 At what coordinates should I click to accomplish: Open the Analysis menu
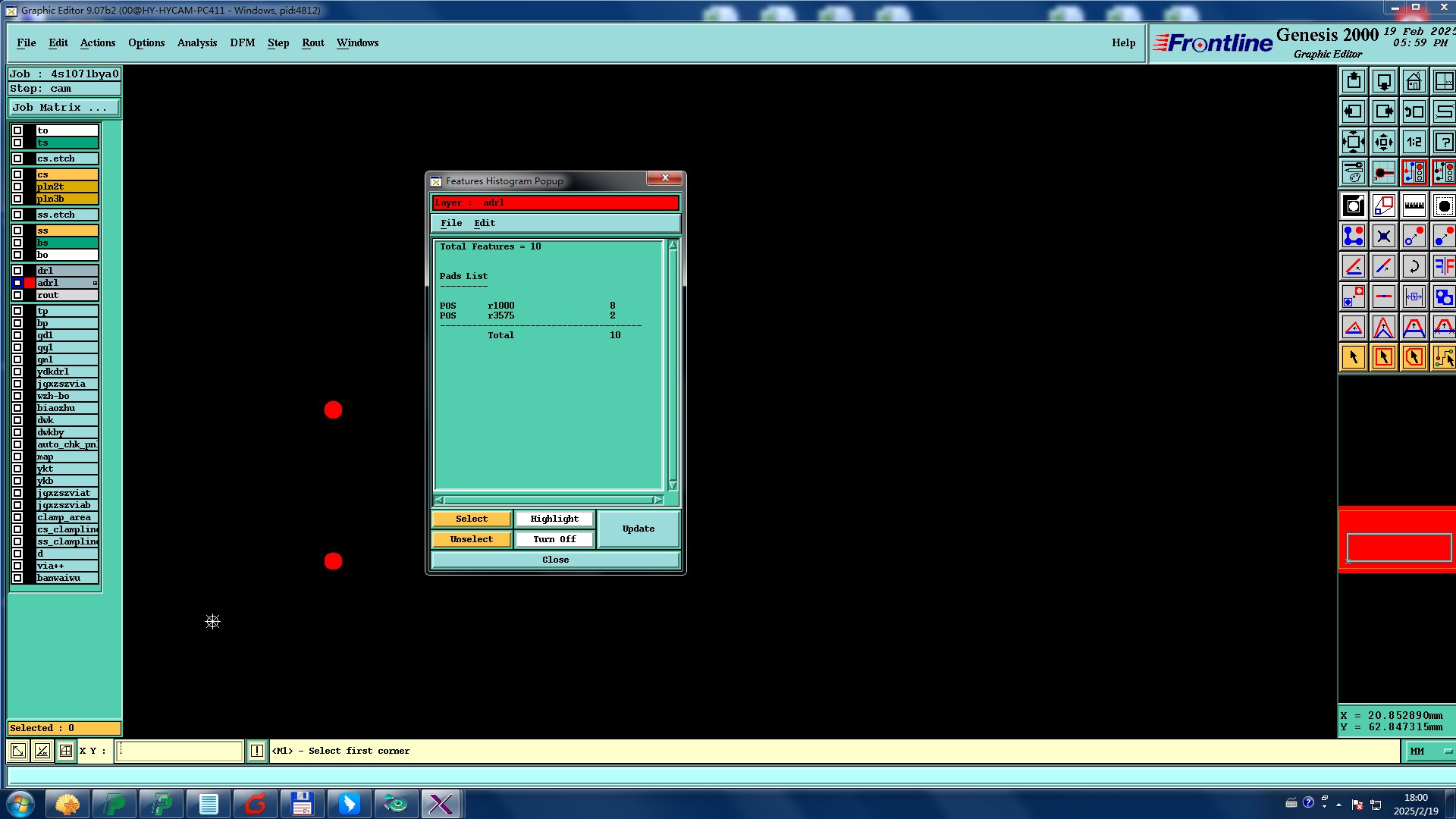[x=196, y=43]
